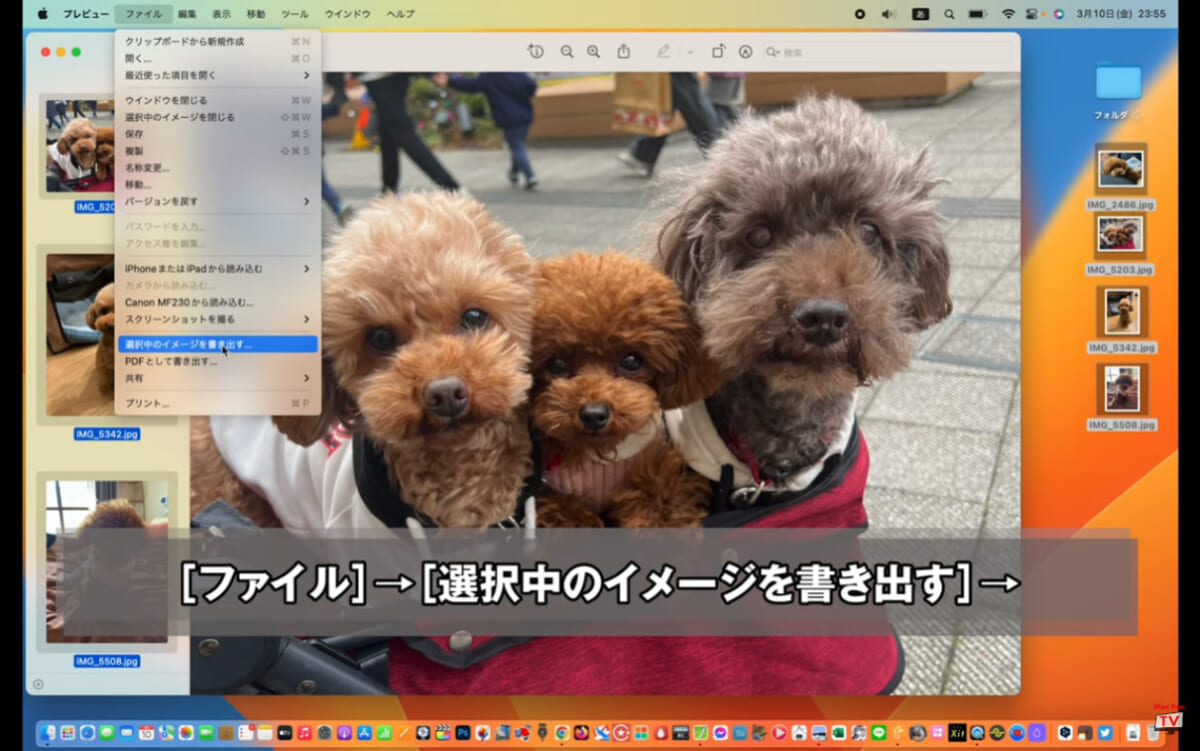Click the IMG_5508.jpg label in sidebar
The width and height of the screenshot is (1200, 751).
click(107, 661)
